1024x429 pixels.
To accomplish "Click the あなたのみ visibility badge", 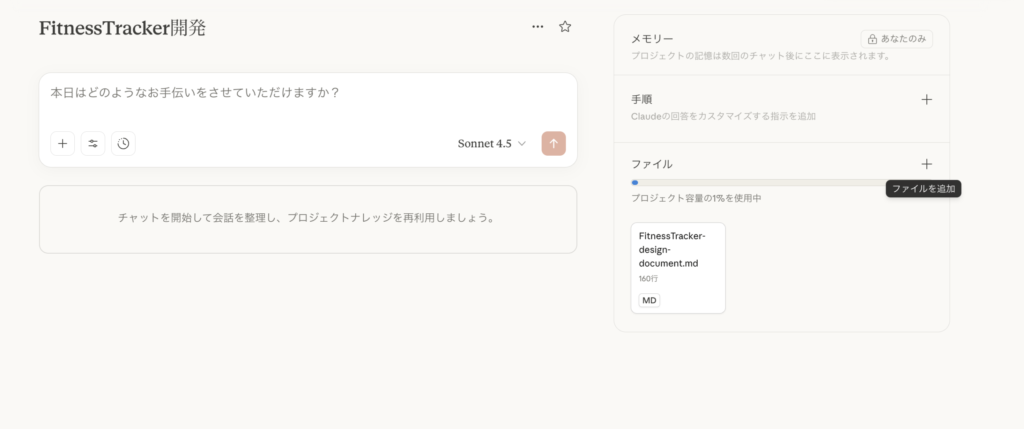I will click(897, 39).
